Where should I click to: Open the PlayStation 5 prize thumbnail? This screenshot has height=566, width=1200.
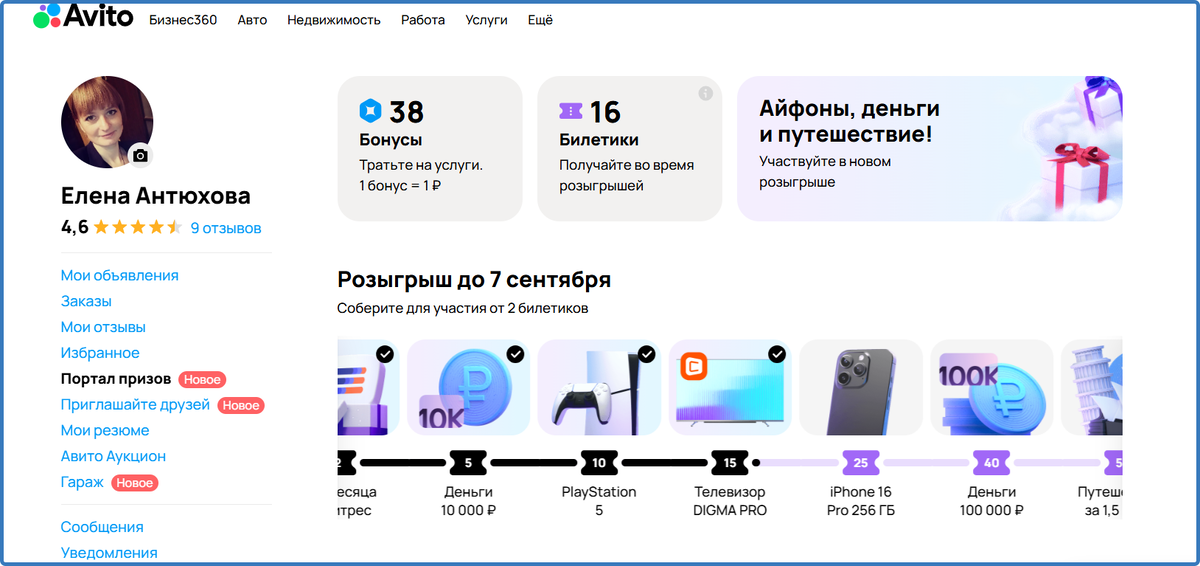tap(599, 387)
